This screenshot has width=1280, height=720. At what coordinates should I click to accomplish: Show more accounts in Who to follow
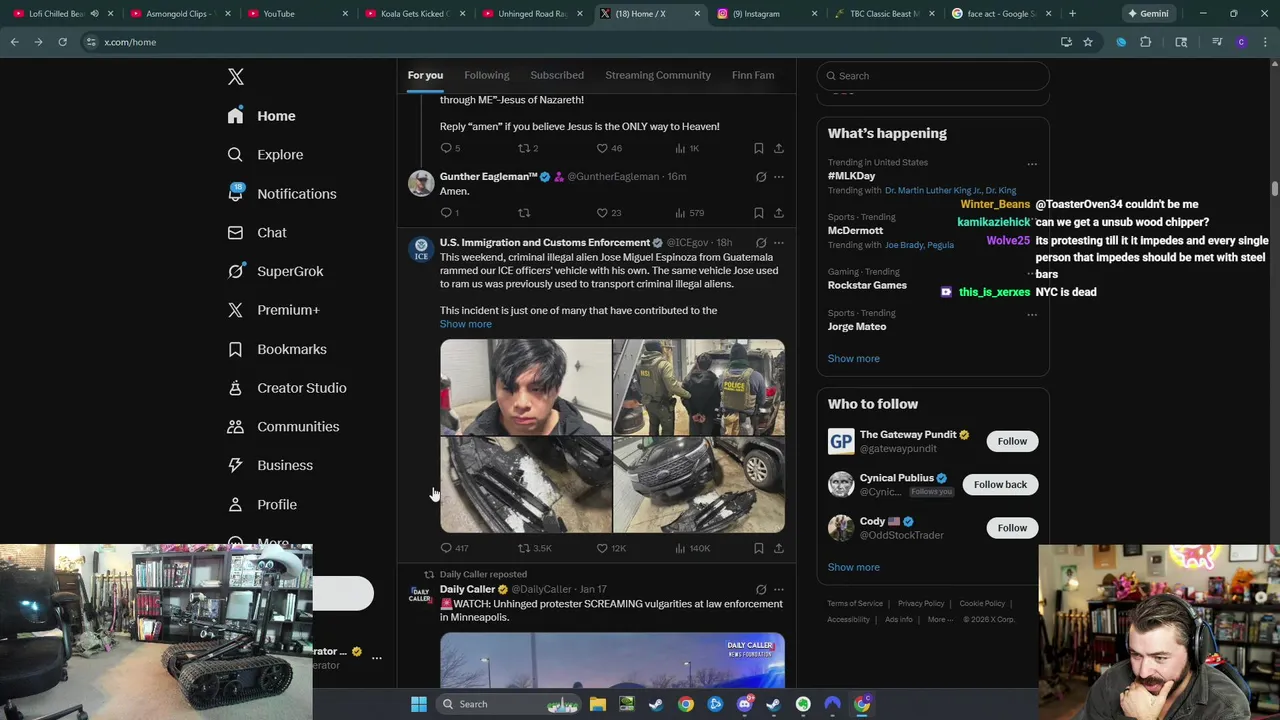click(853, 567)
